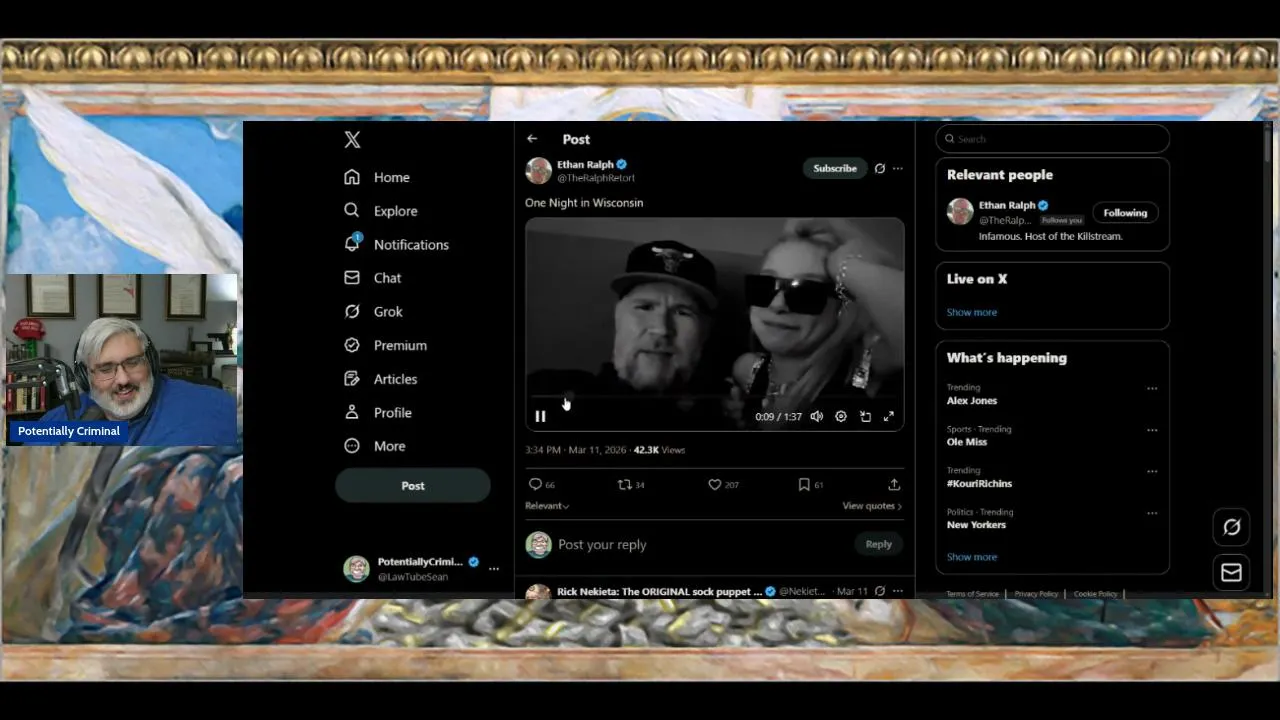The width and height of the screenshot is (1280, 720).
Task: Click the share post icon
Action: pos(894,484)
